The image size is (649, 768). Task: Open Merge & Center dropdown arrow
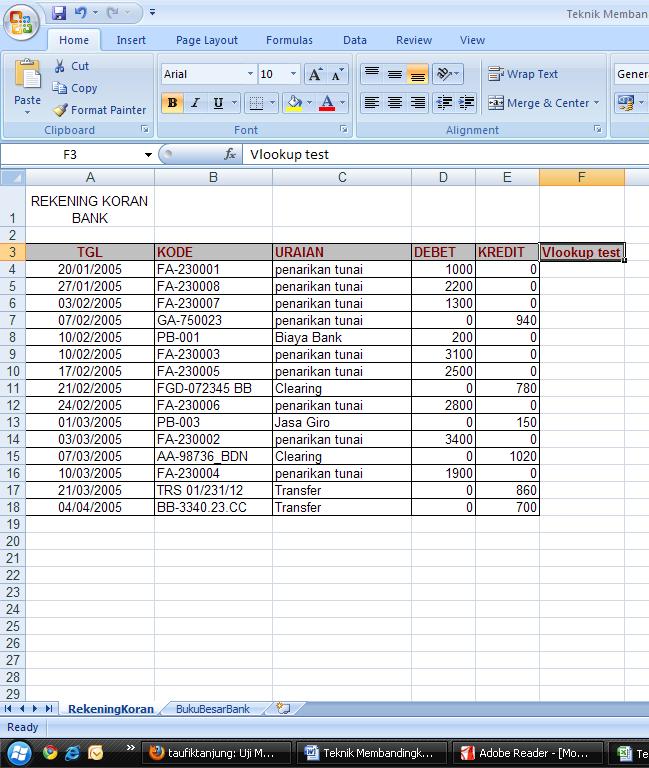[x=597, y=103]
